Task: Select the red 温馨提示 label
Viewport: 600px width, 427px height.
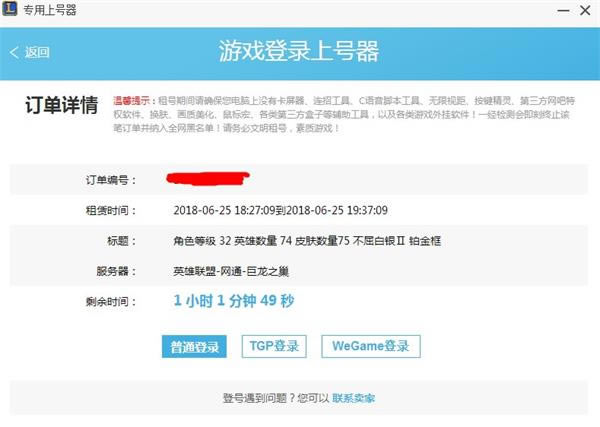Action: pyautogui.click(x=131, y=101)
